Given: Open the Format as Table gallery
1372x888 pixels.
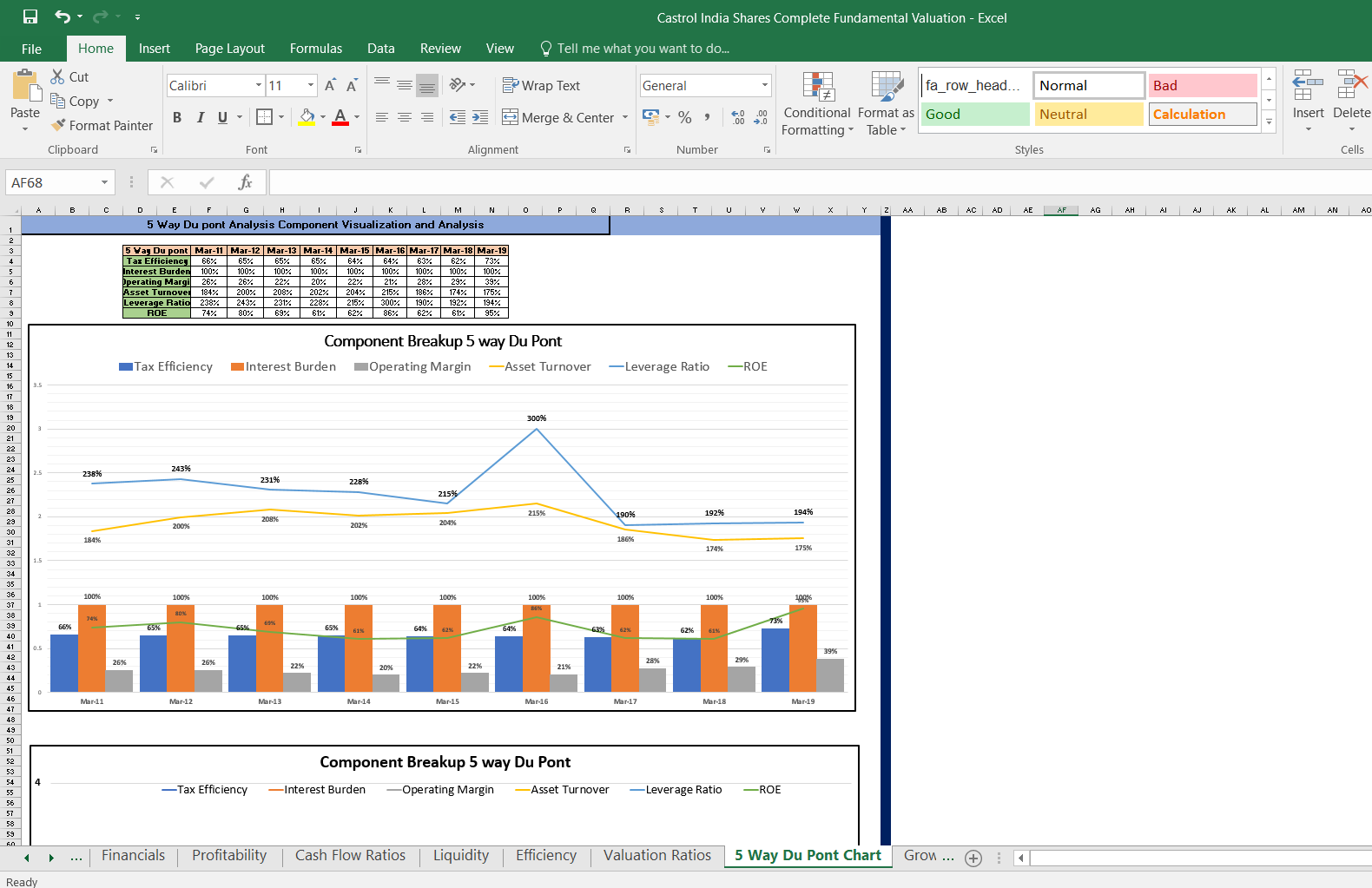Looking at the screenshot, I should click(886, 103).
